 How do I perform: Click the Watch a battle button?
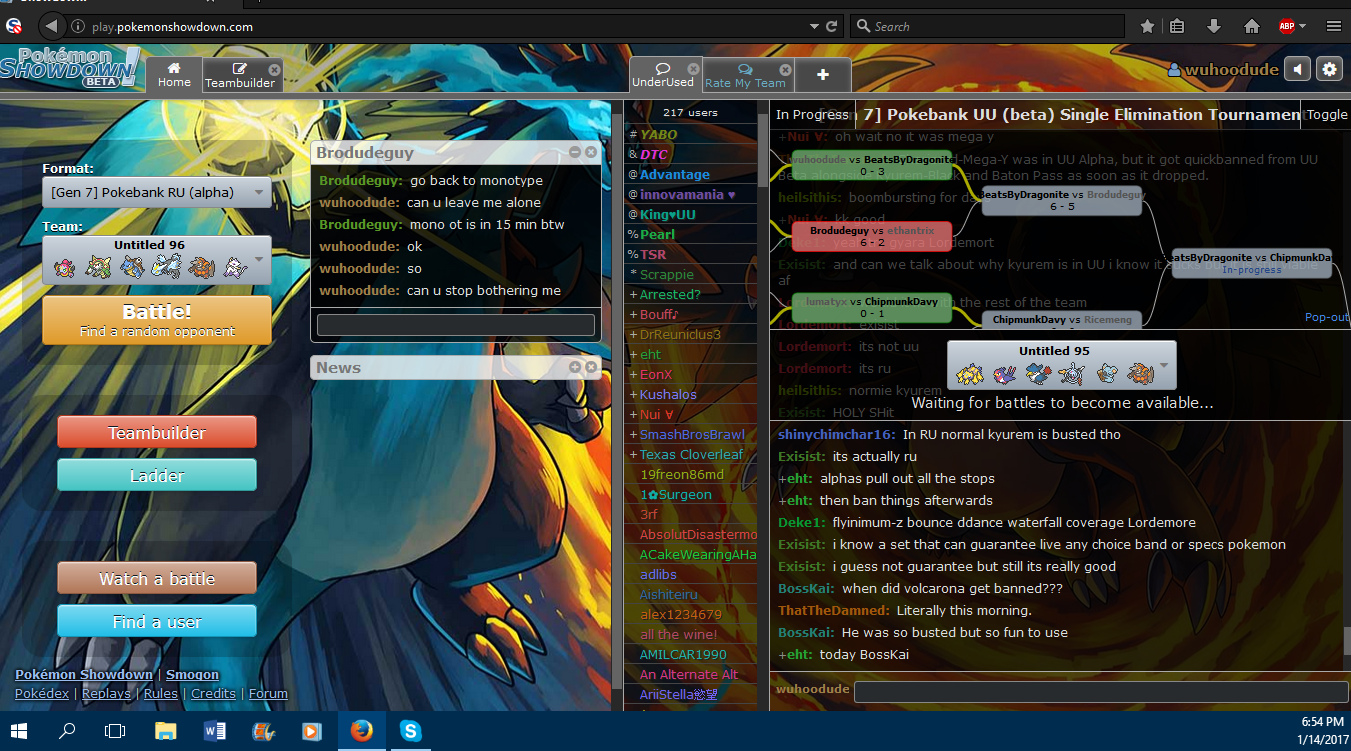pyautogui.click(x=157, y=579)
